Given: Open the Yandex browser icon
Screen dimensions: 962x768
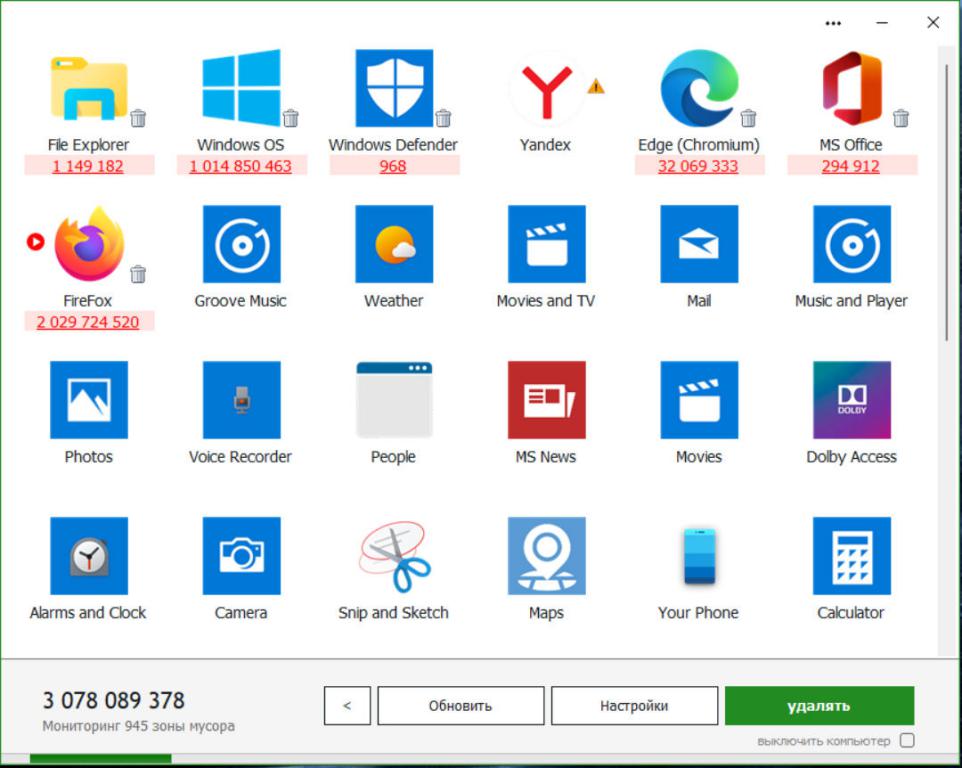Looking at the screenshot, I should 546,88.
